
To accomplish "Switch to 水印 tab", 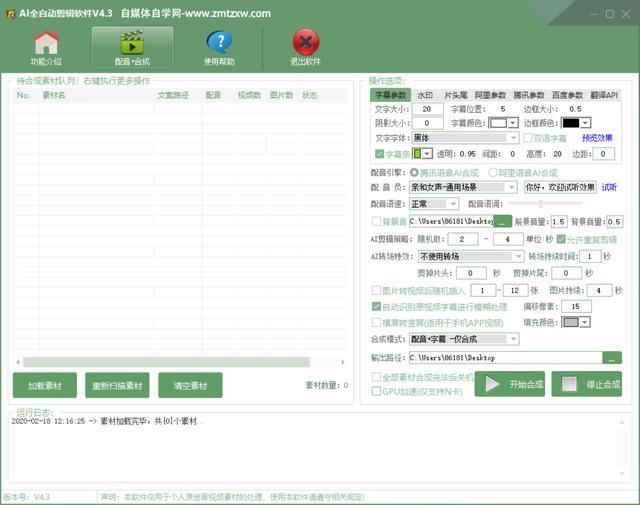I will (425, 95).
